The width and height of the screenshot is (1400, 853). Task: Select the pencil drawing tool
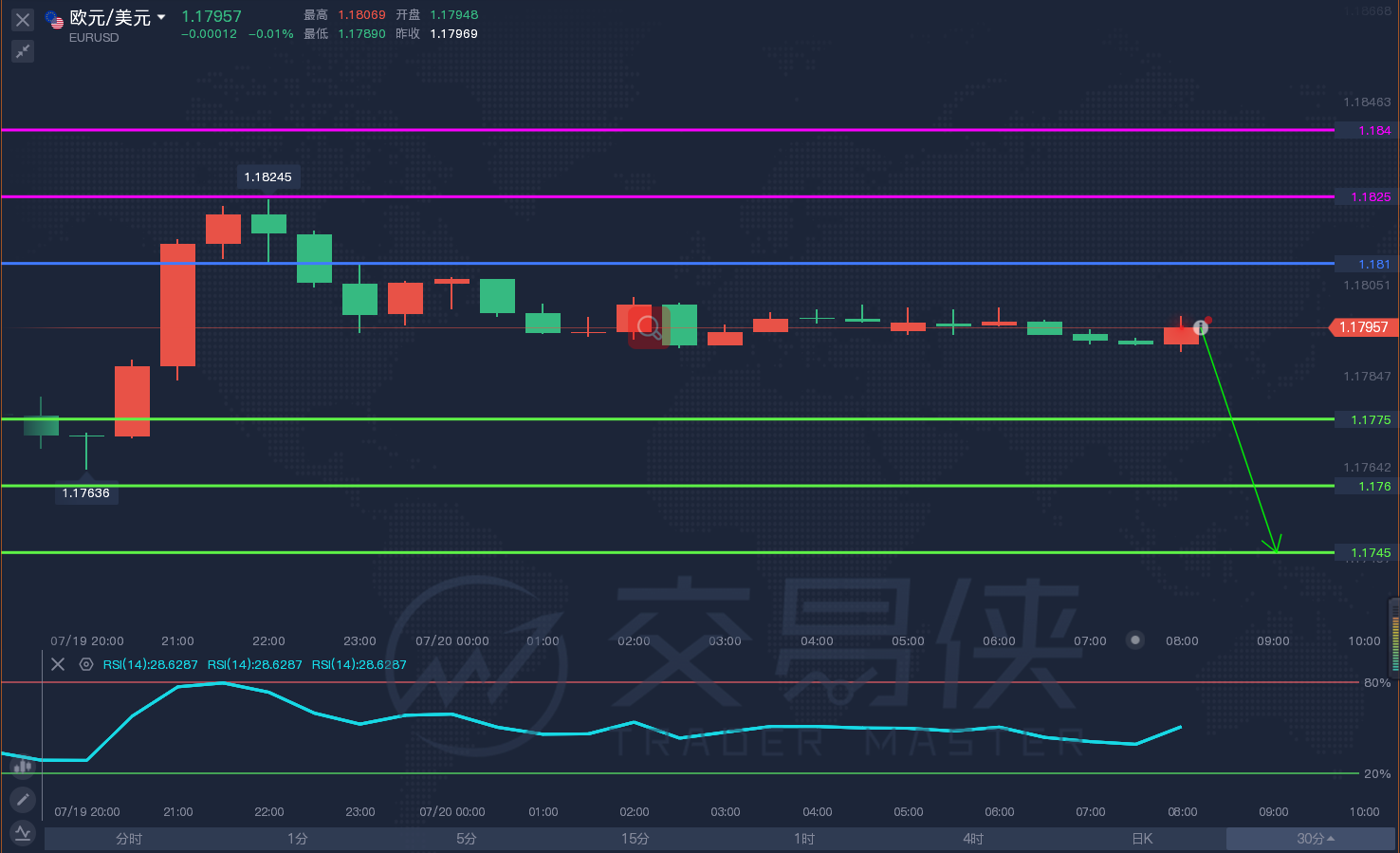tap(23, 800)
